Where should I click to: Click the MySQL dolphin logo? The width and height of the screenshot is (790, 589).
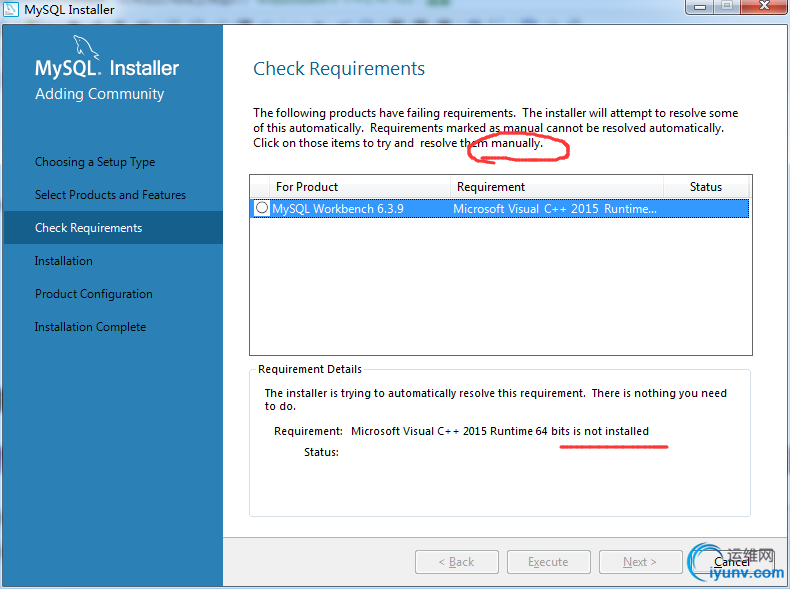click(86, 47)
